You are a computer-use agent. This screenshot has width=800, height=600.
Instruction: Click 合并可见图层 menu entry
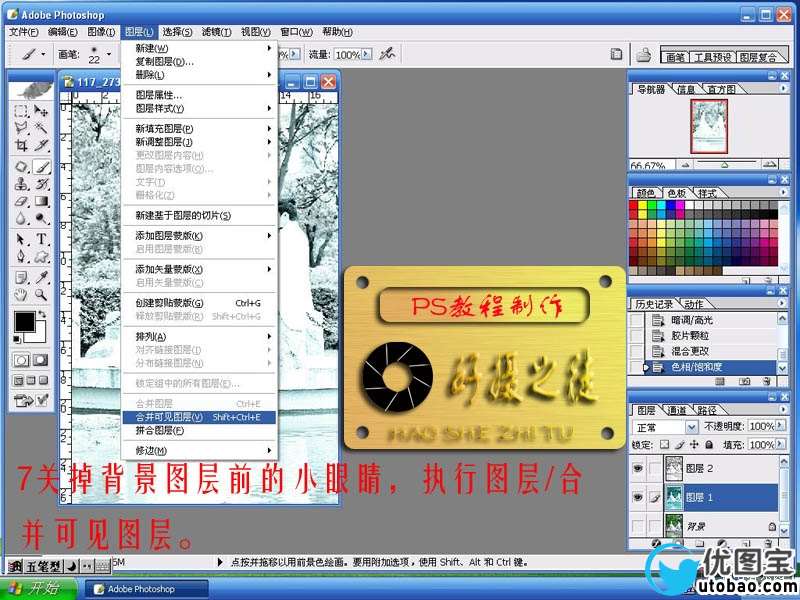click(199, 417)
